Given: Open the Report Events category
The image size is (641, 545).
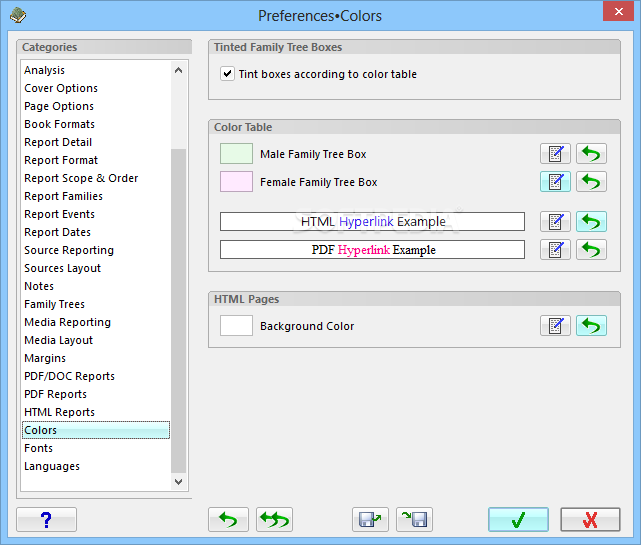Looking at the screenshot, I should tap(96, 214).
